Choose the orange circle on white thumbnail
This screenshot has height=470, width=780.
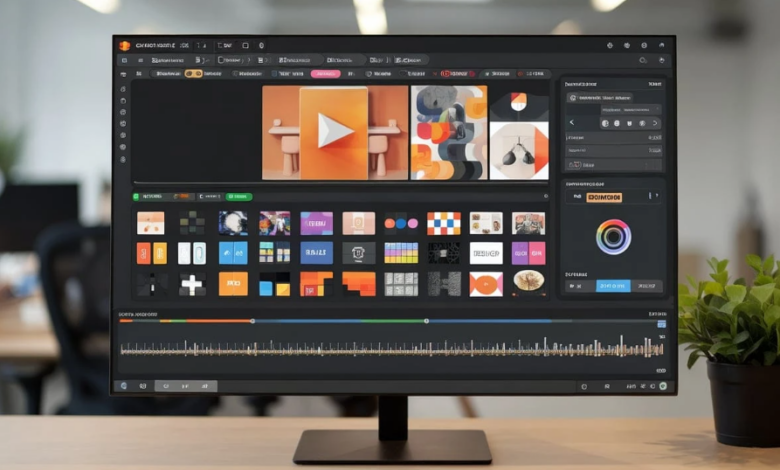tap(486, 284)
